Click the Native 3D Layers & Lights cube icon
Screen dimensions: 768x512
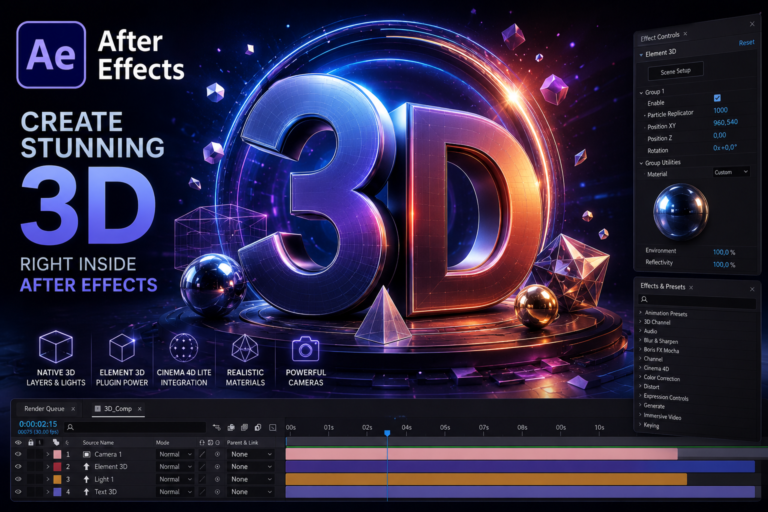coord(56,346)
